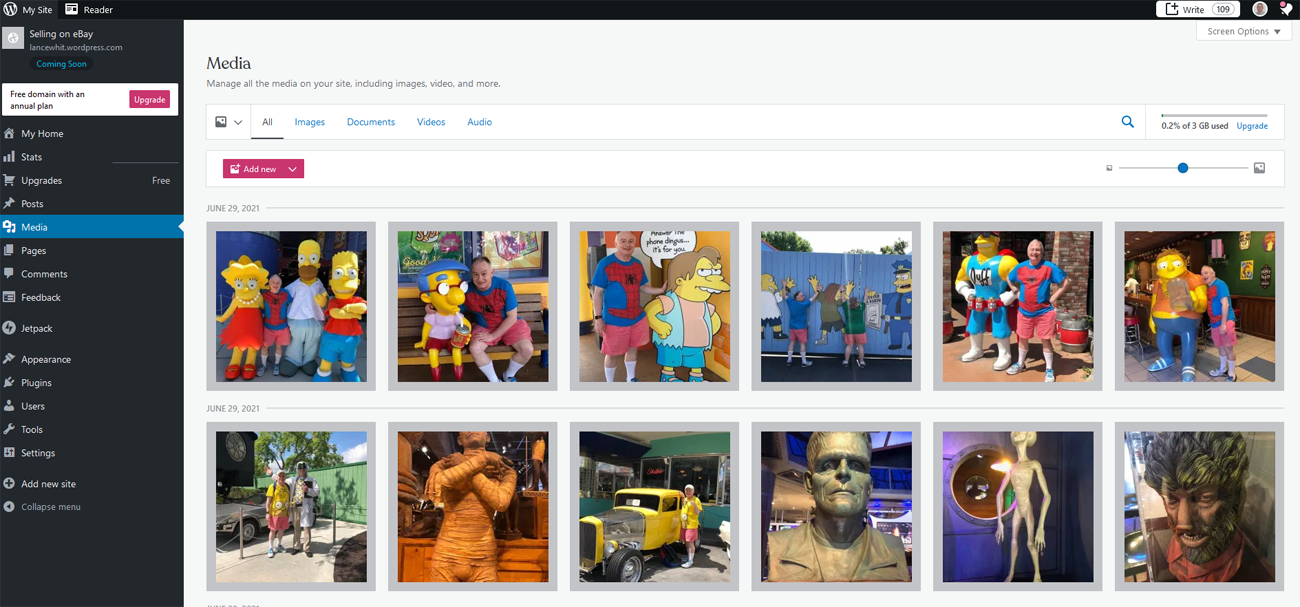Click the Posts pin icon
Viewport: 1300px width, 607px height.
pyautogui.click(x=9, y=203)
